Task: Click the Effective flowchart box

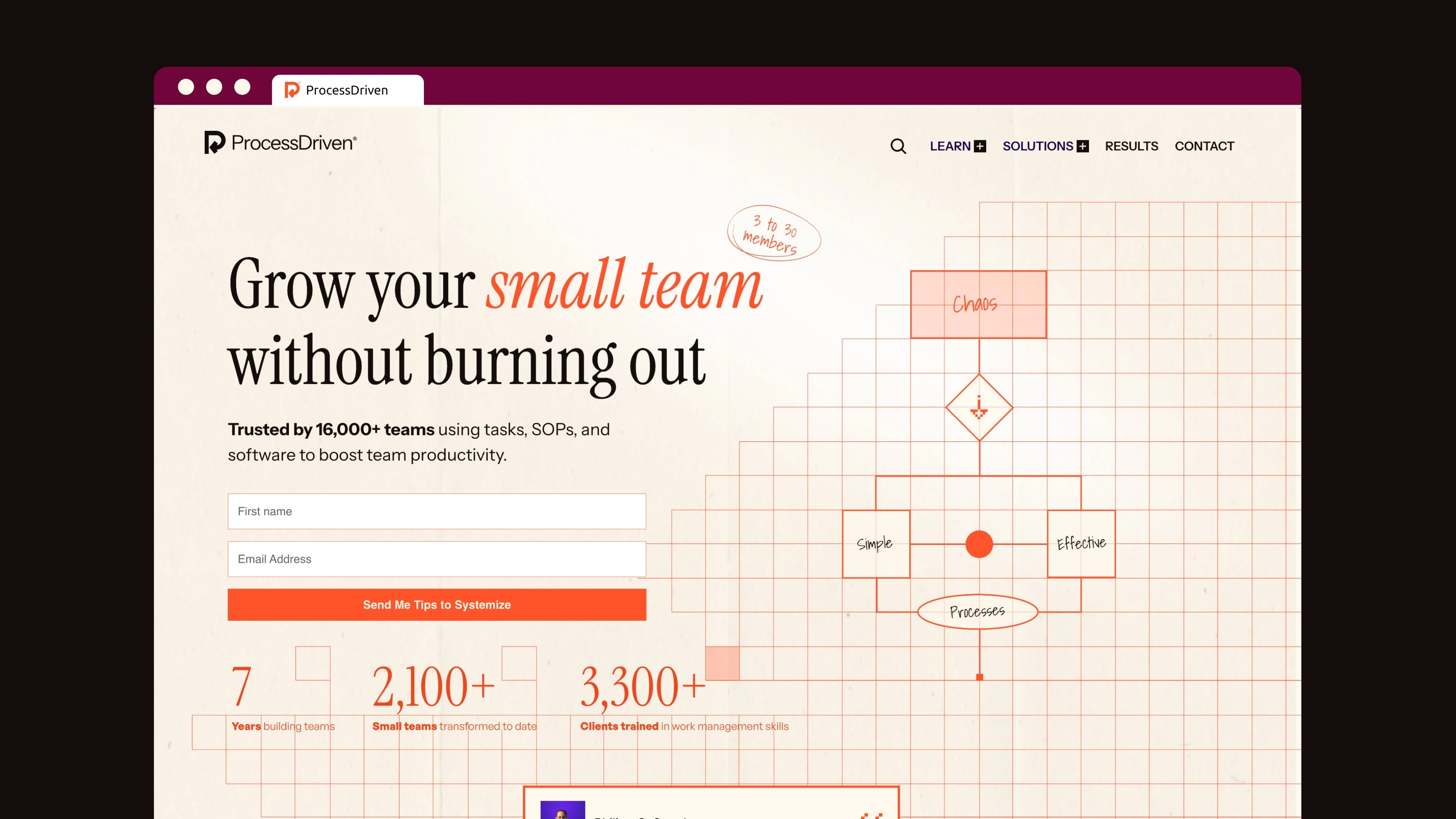Action: pos(1081,544)
